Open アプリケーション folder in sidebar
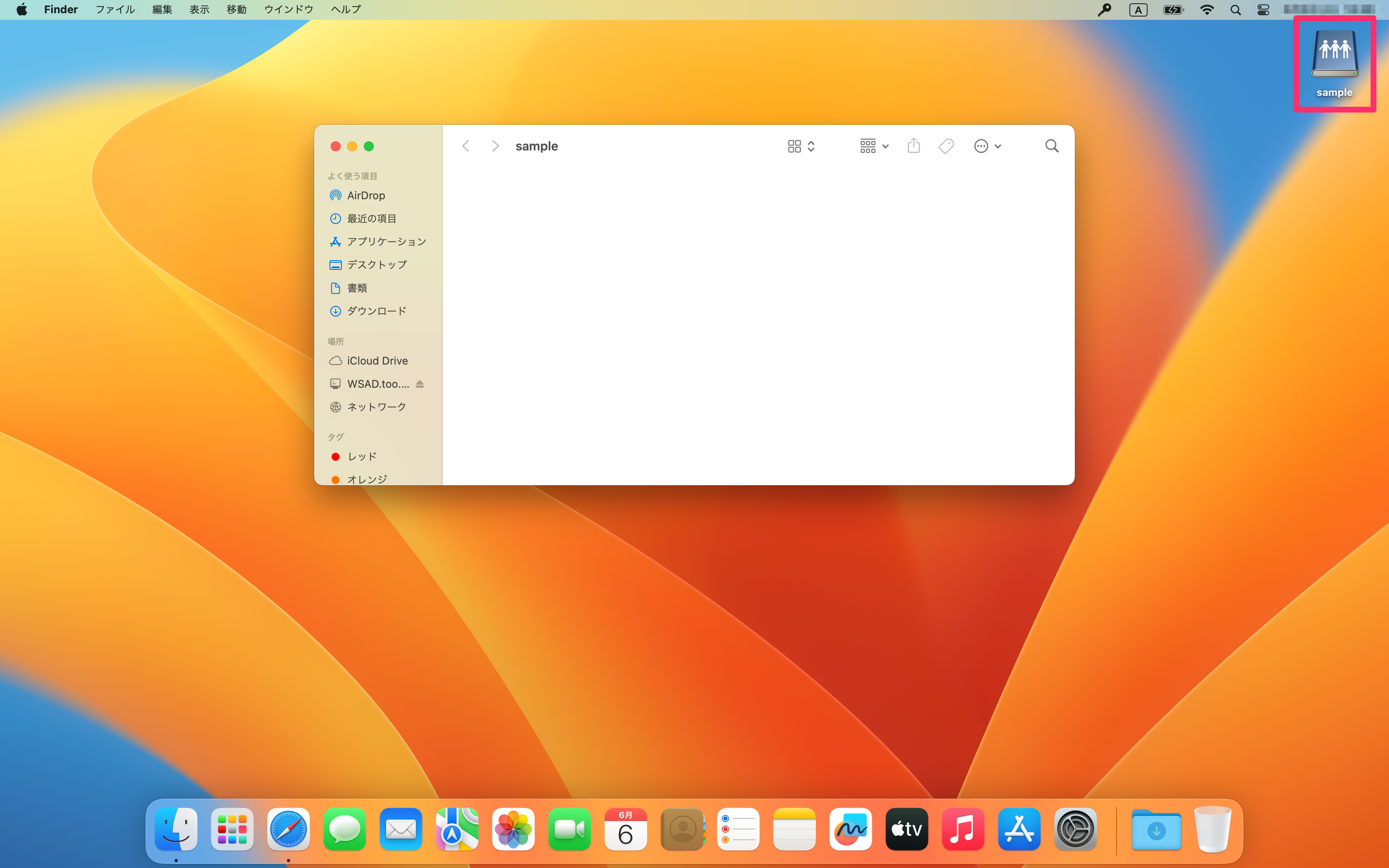This screenshot has width=1389, height=868. point(379,242)
